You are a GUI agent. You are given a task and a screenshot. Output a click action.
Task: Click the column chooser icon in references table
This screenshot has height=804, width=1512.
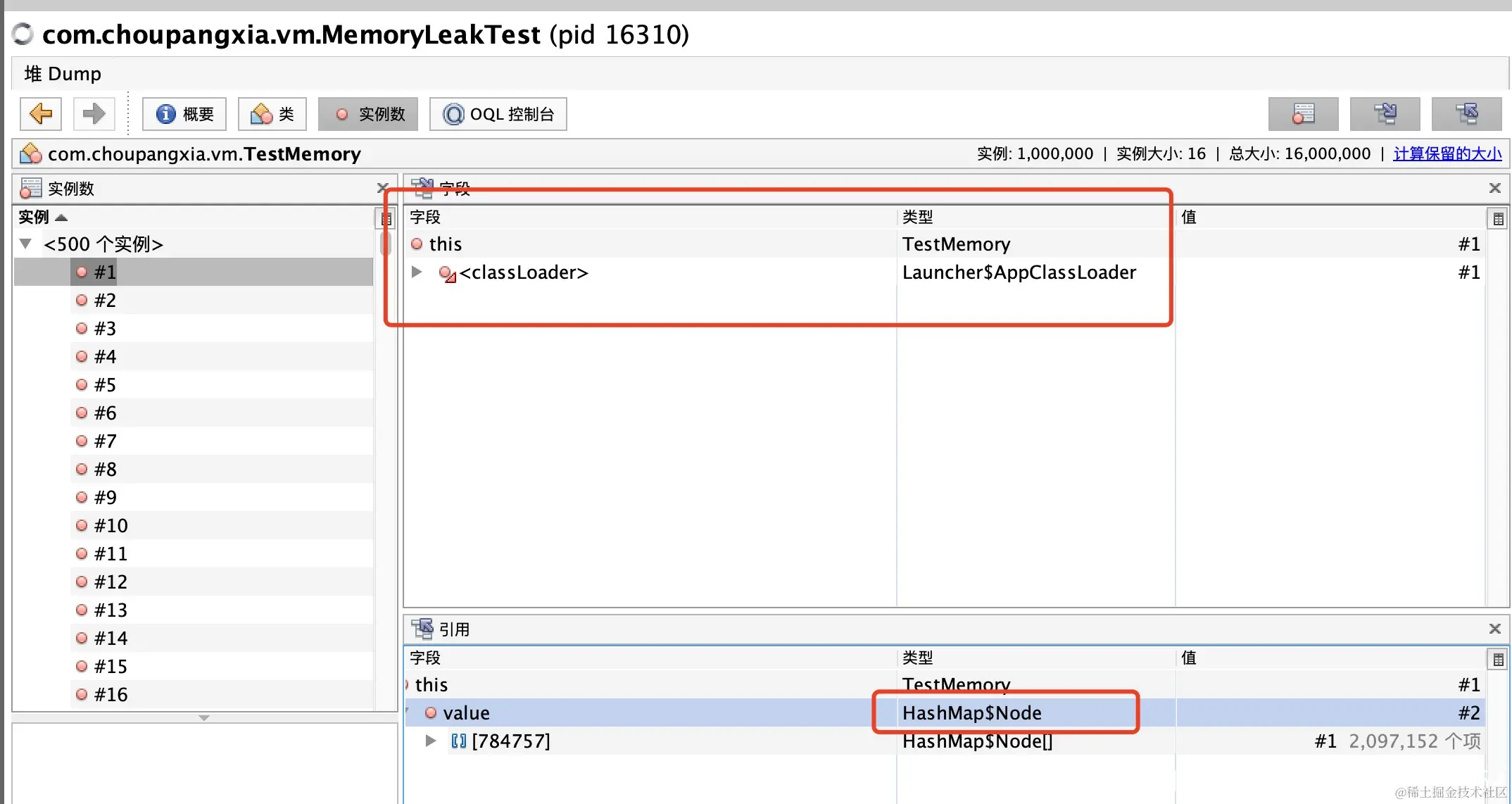[1498, 659]
